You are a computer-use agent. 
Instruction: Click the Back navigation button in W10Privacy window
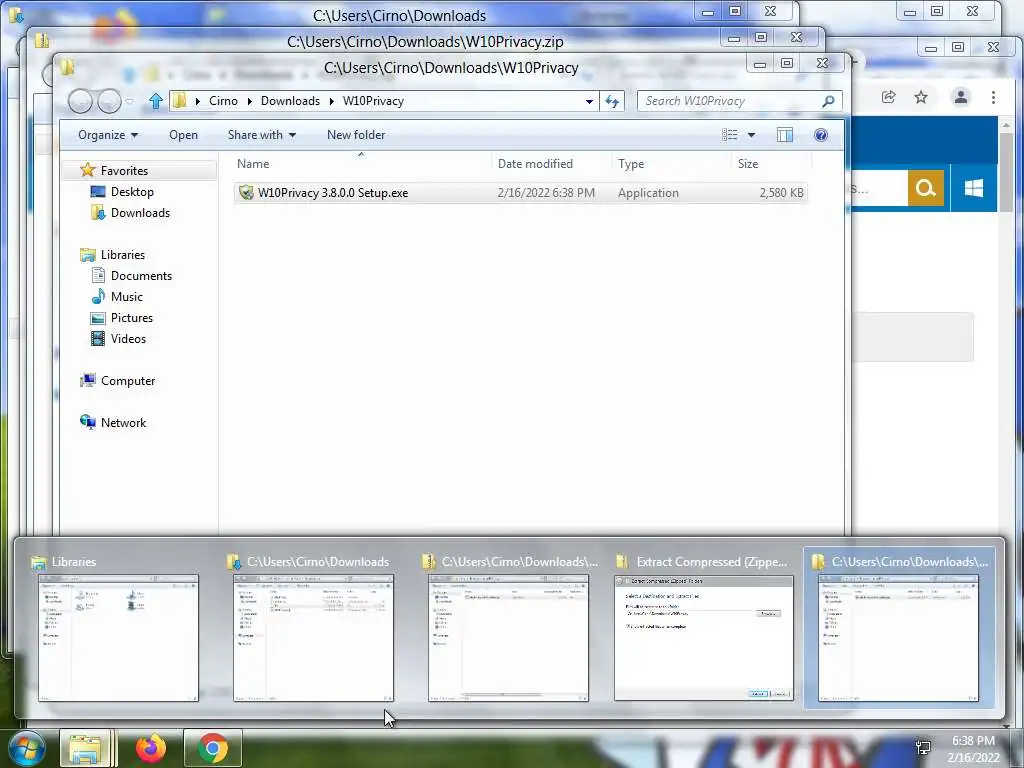tap(80, 101)
